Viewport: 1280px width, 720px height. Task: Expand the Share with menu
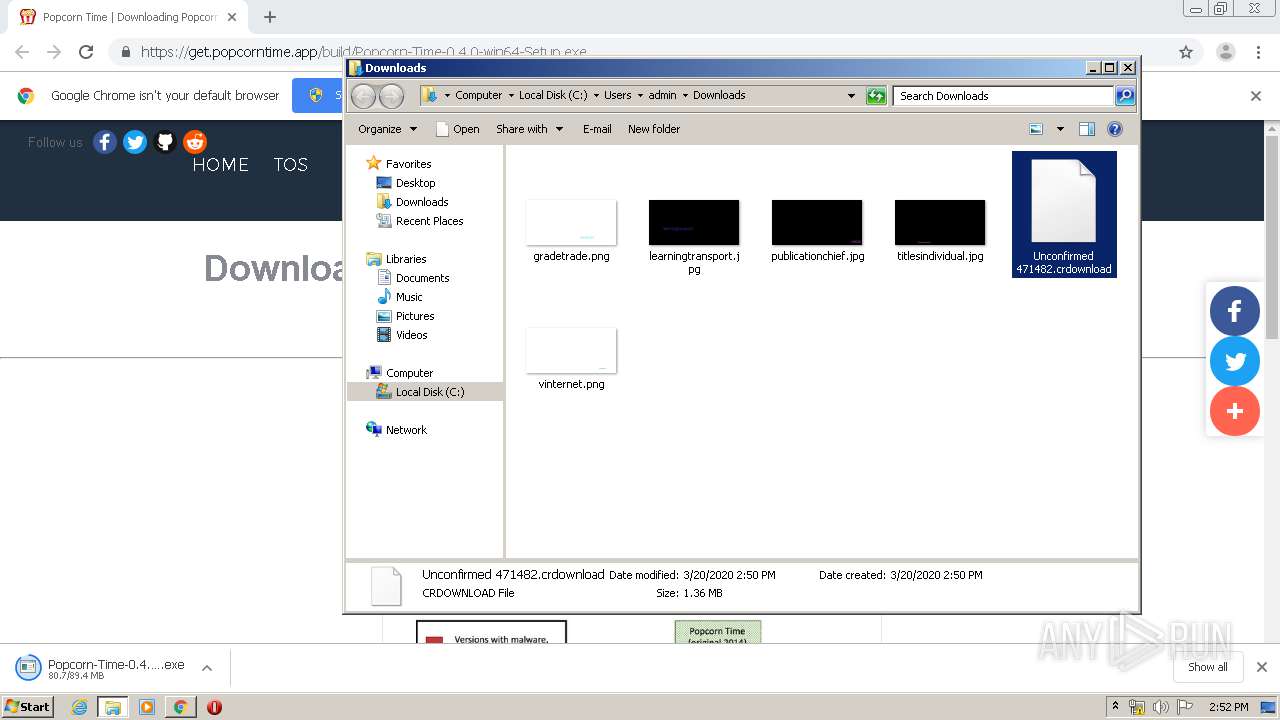click(530, 129)
